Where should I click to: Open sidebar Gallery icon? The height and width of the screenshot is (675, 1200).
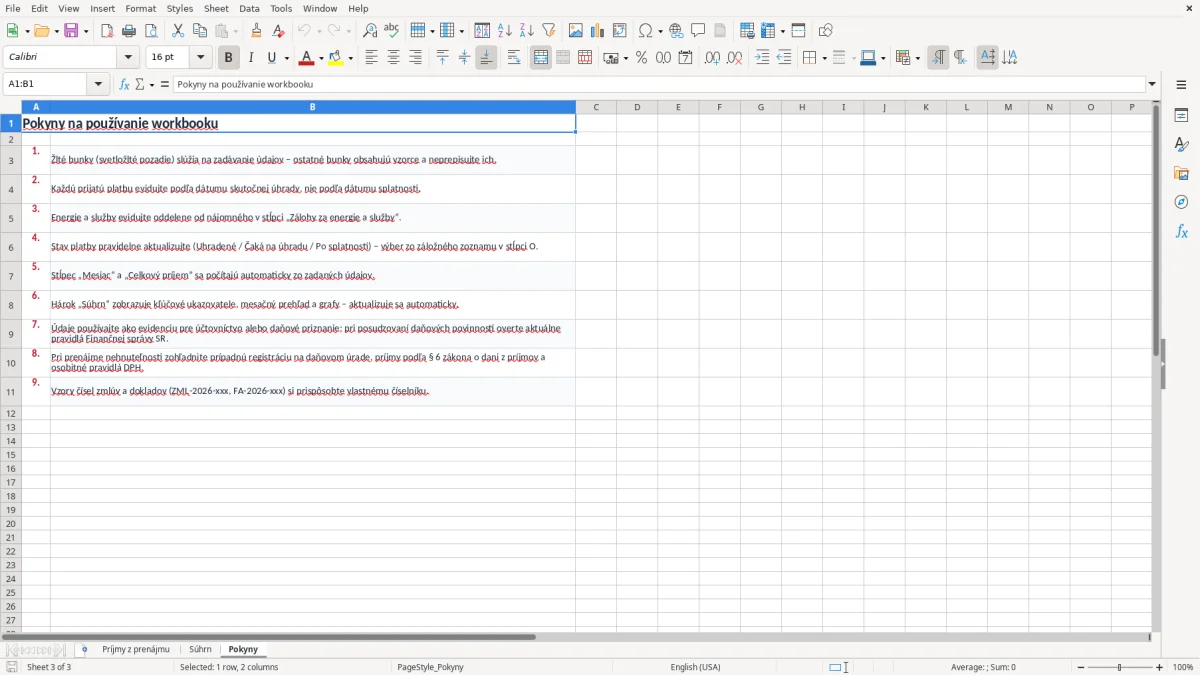[1181, 173]
